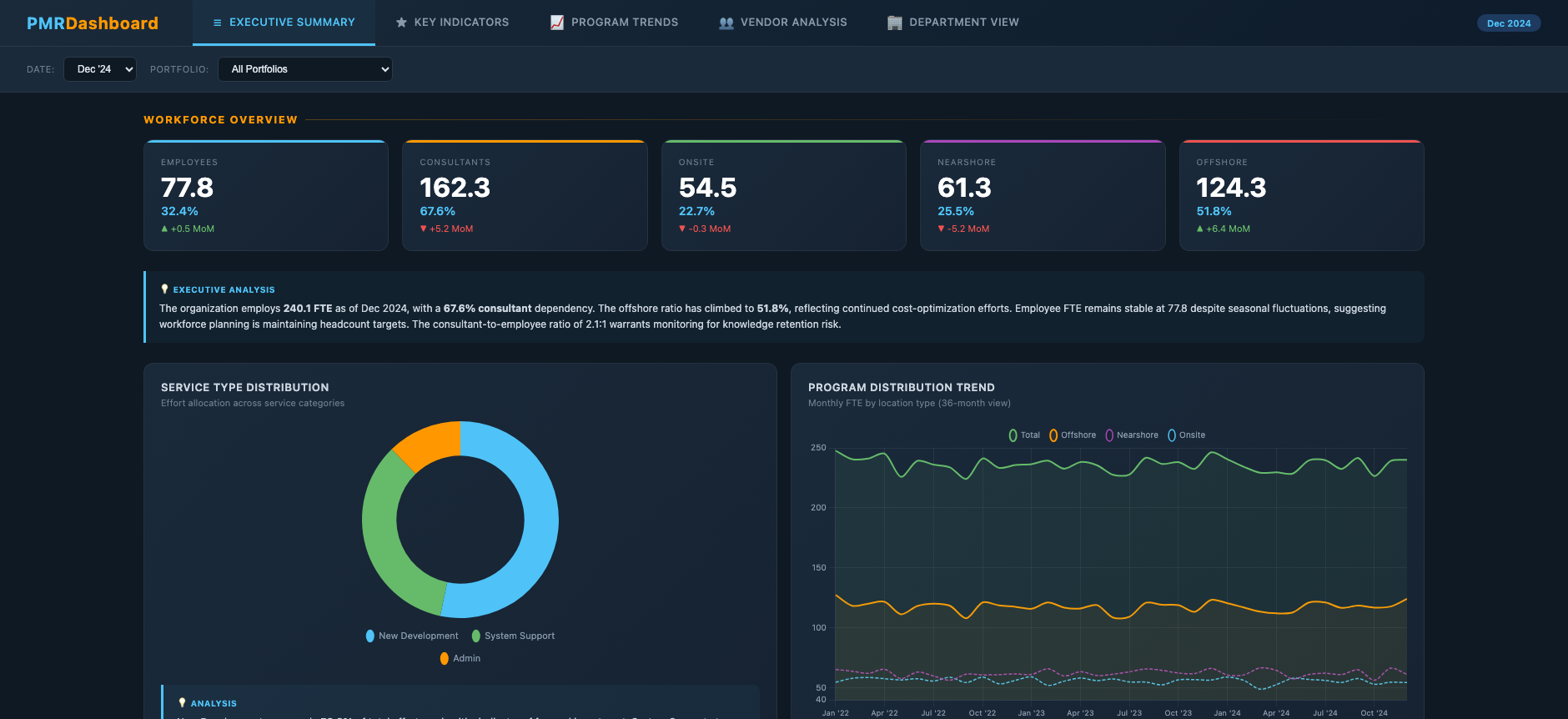Screen dimensions: 1568x719
Task: Click the Service Type Distribution title
Action: (245, 388)
